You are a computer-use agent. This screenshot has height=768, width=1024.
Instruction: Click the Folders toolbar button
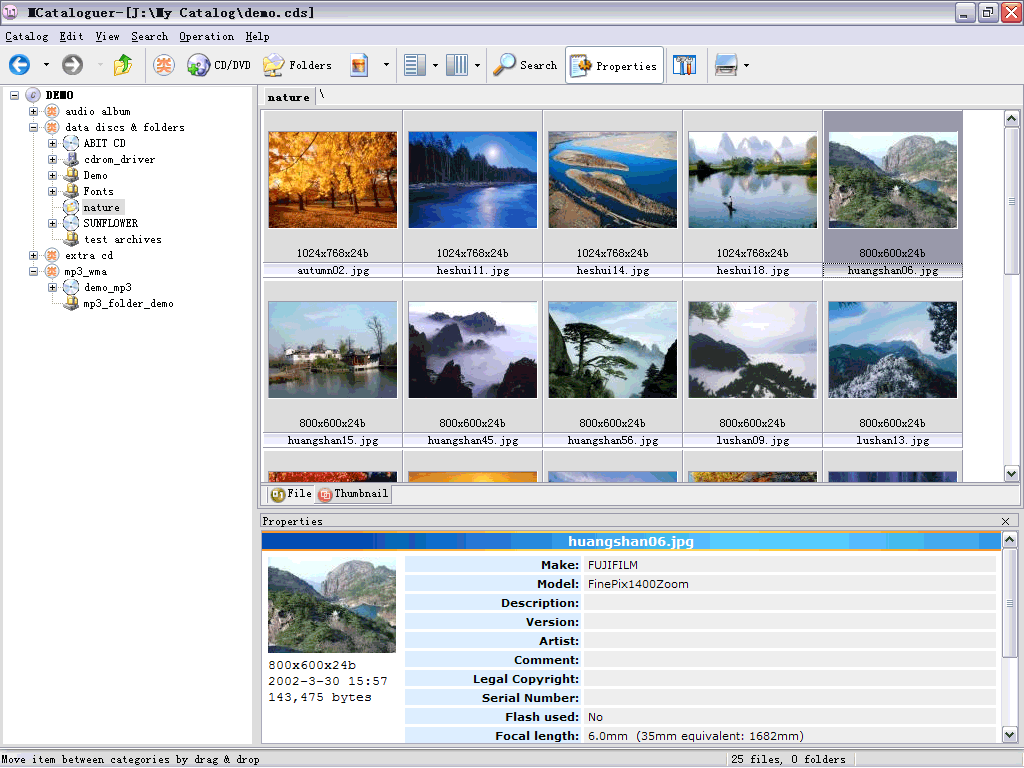297,65
